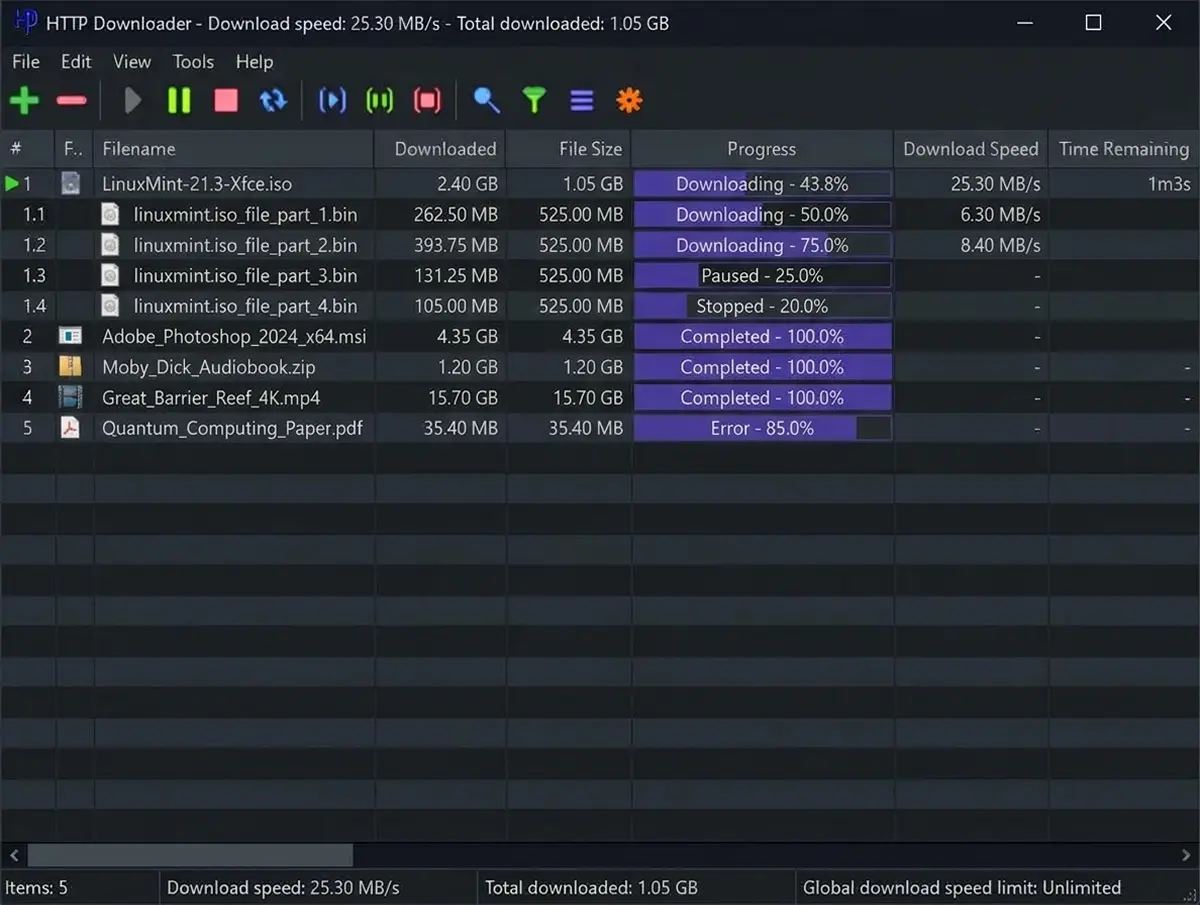Click the 6.30 MB/s download speed cell
This screenshot has width=1200, height=905.
click(1000, 215)
